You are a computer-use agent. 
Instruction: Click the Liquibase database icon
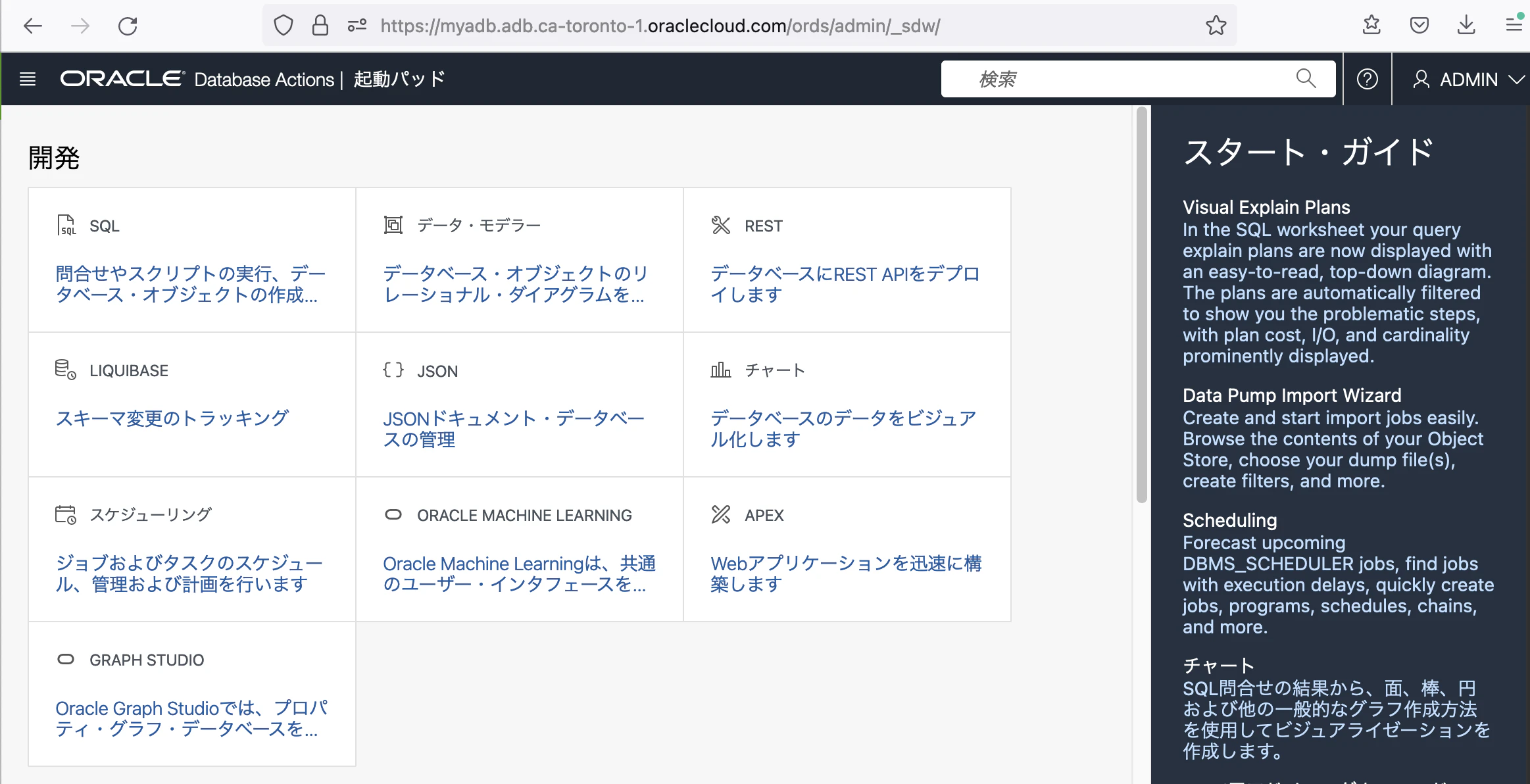[x=66, y=370]
